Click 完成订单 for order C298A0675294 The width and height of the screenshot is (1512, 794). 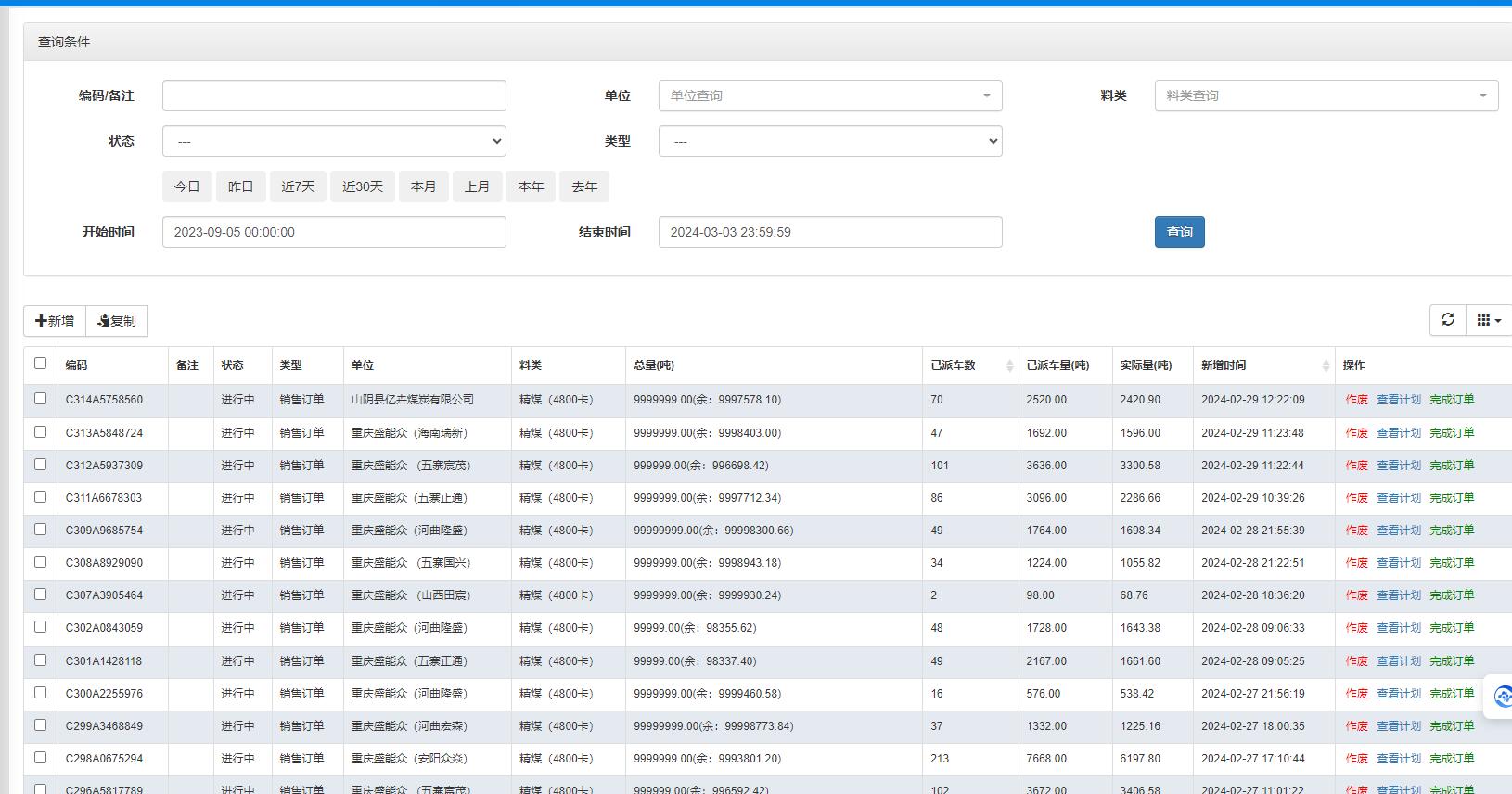[x=1452, y=759]
